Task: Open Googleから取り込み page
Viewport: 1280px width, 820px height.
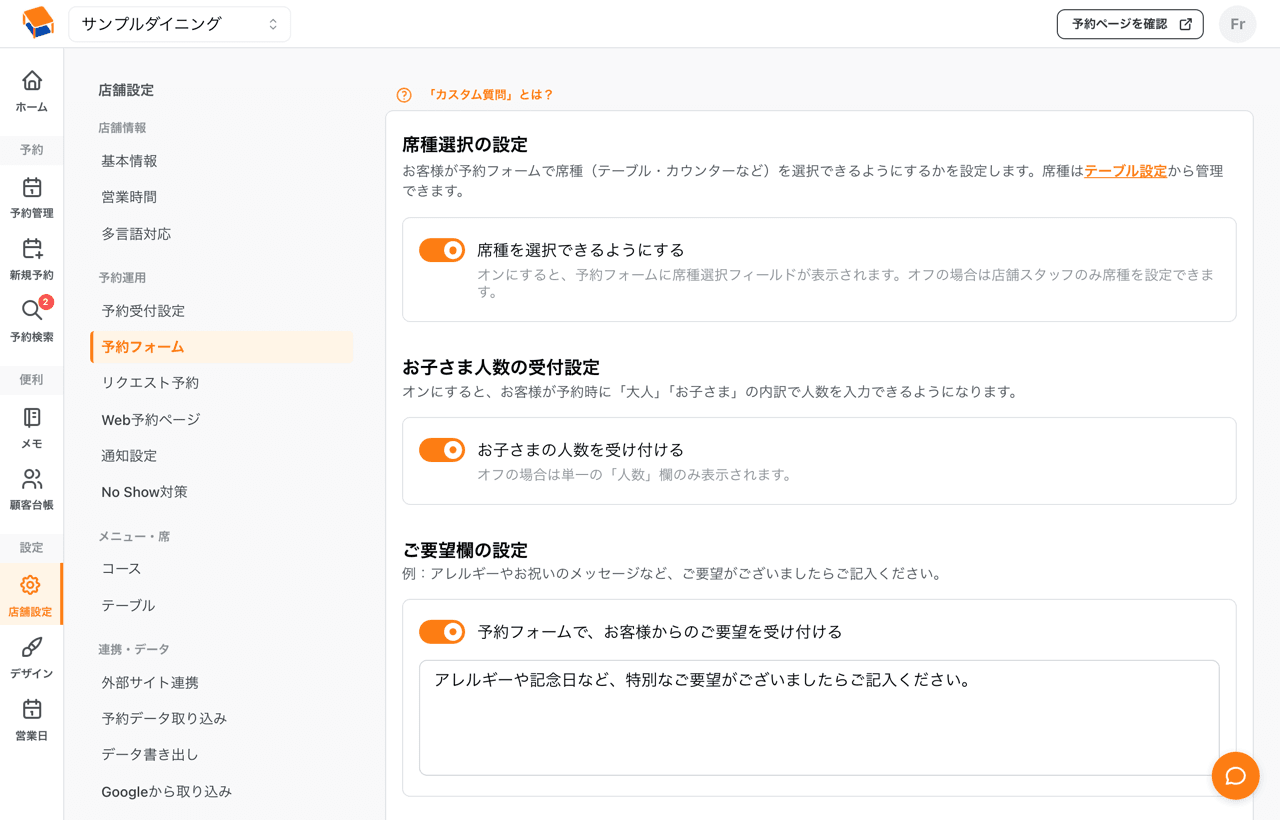Action: coord(166,792)
